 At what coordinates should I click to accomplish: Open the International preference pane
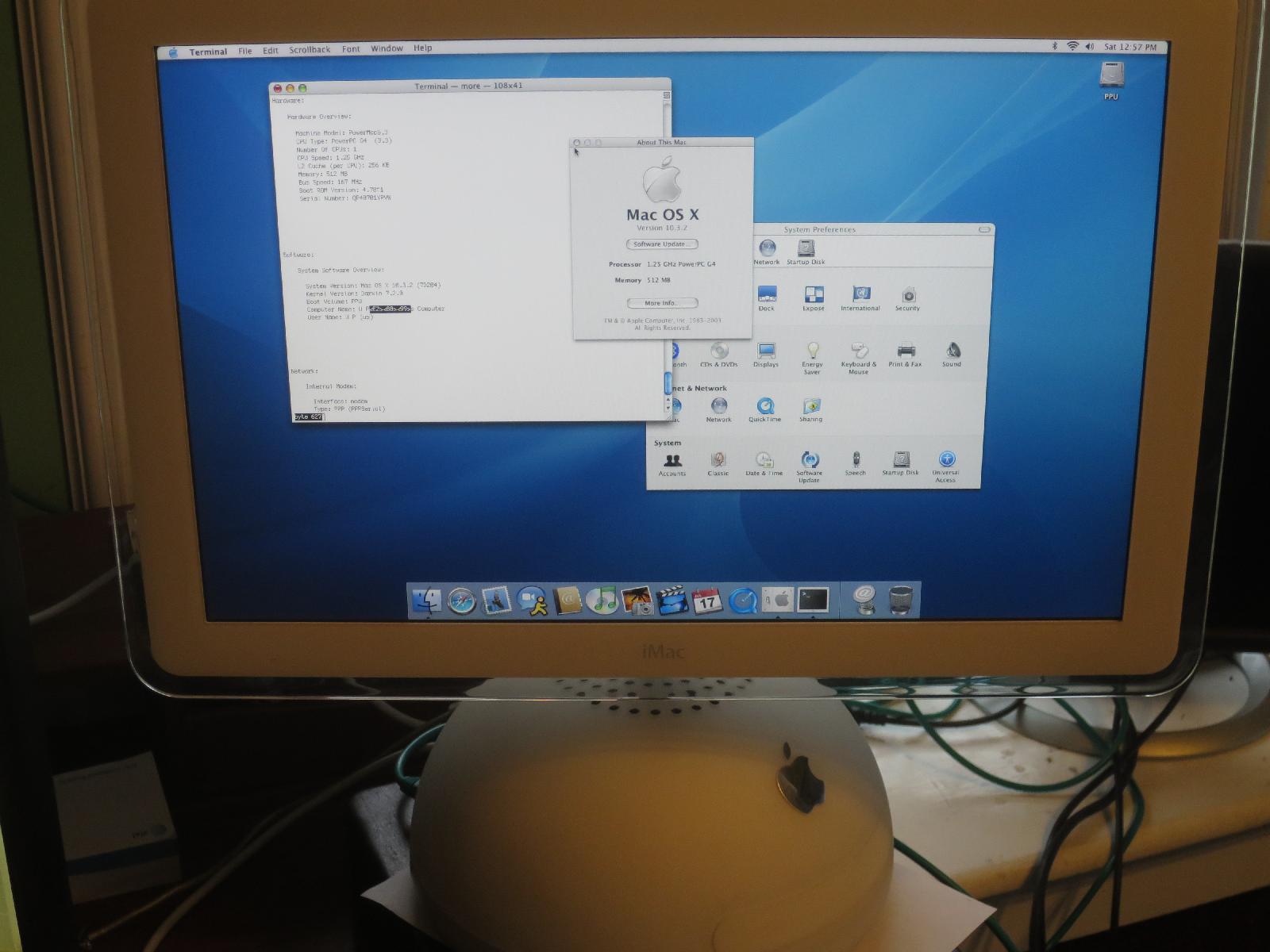pyautogui.click(x=860, y=298)
